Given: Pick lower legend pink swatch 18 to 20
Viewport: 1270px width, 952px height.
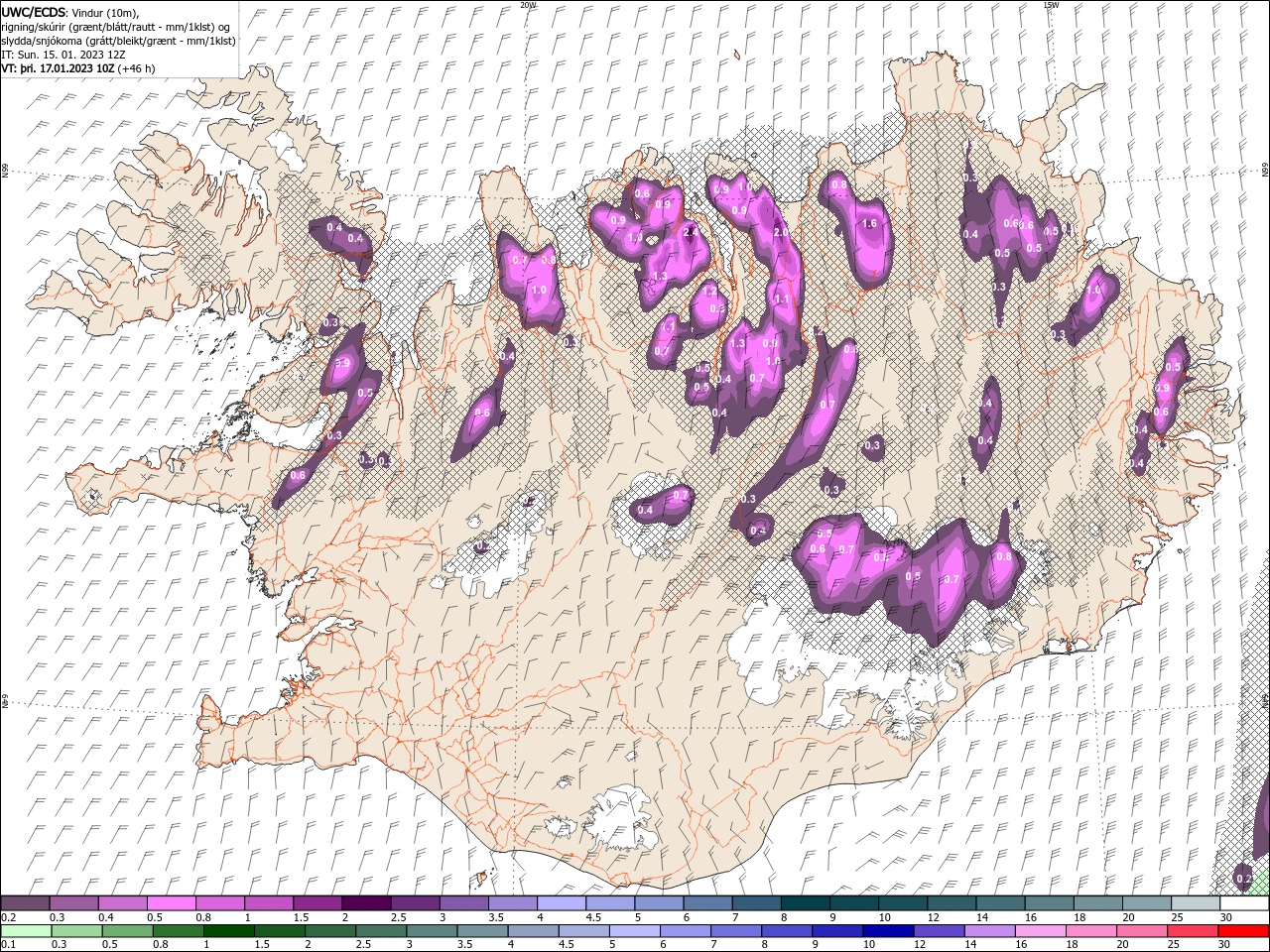Looking at the screenshot, I should click(x=1092, y=931).
